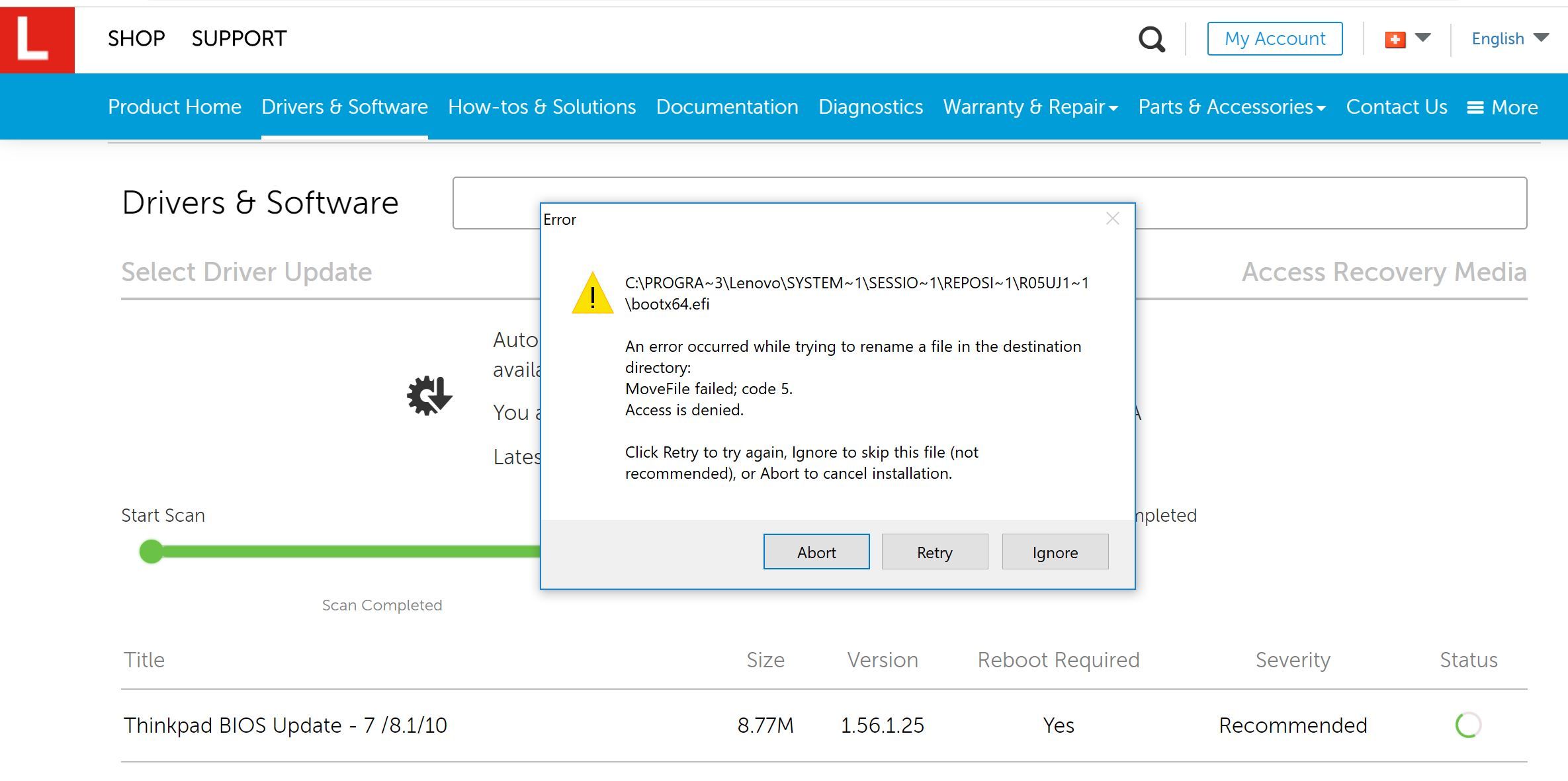Select Drivers & Software tab

345,106
